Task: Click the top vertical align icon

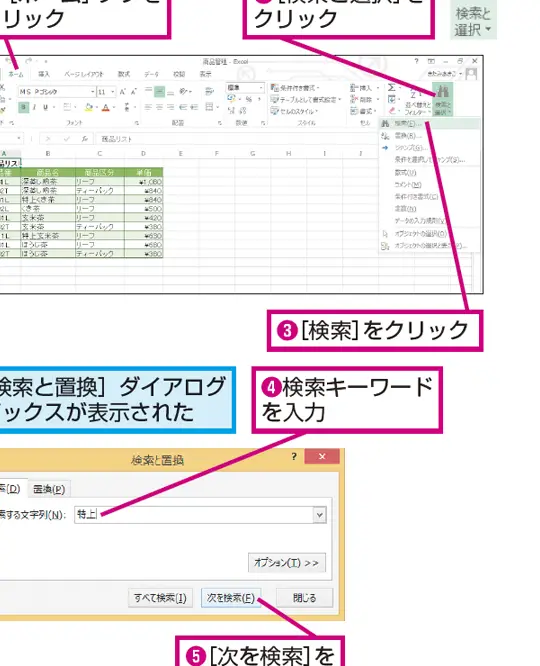Action: coord(148,91)
